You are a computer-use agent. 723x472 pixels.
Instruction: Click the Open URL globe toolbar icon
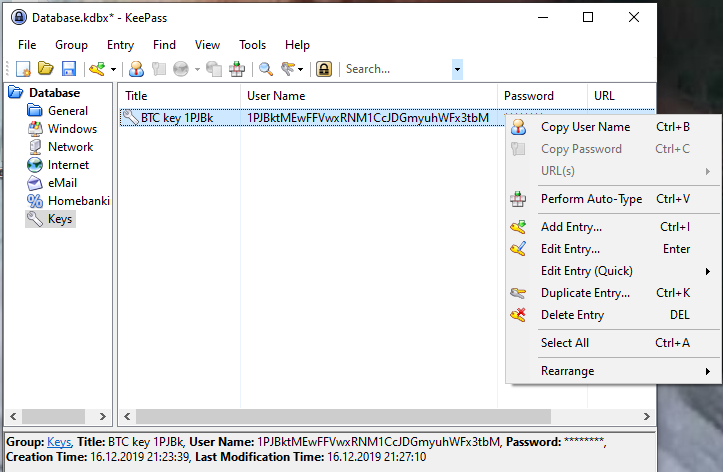point(181,69)
